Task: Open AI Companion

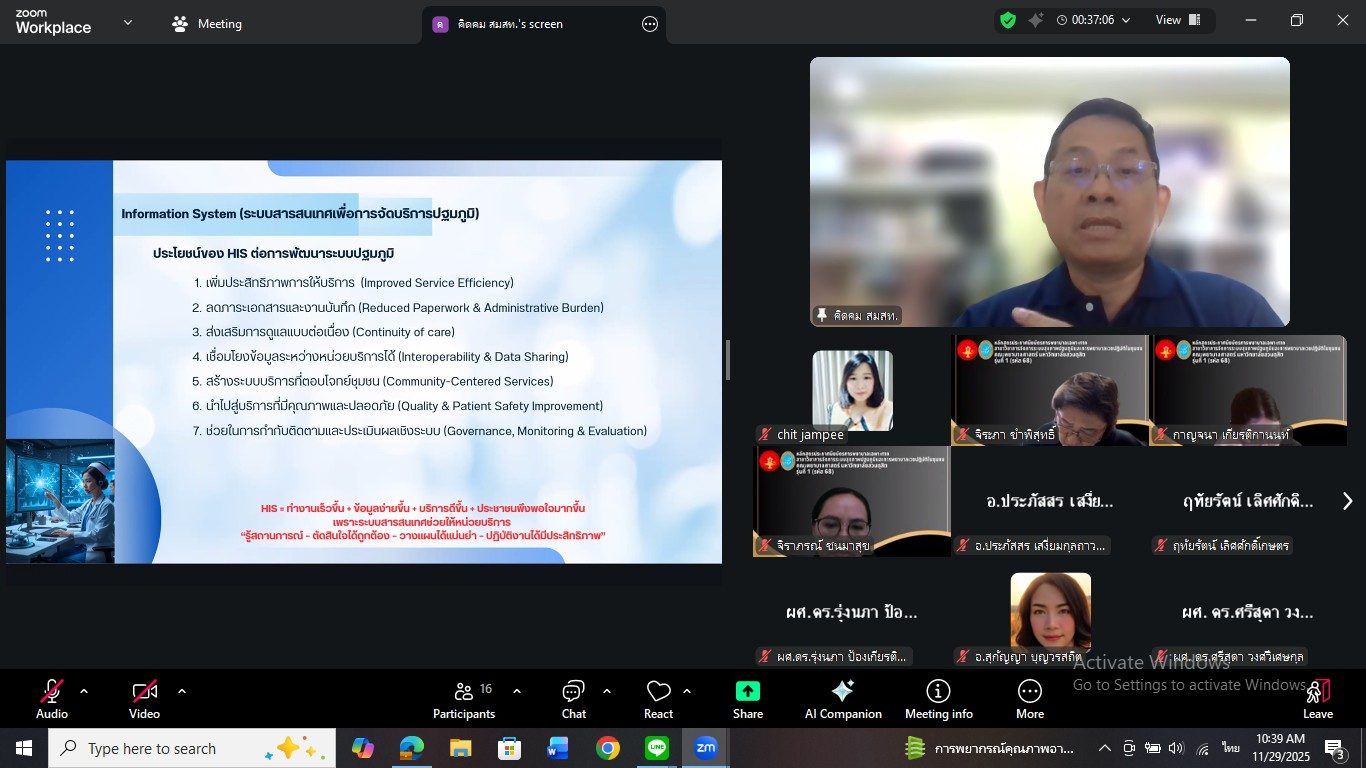Action: (843, 700)
